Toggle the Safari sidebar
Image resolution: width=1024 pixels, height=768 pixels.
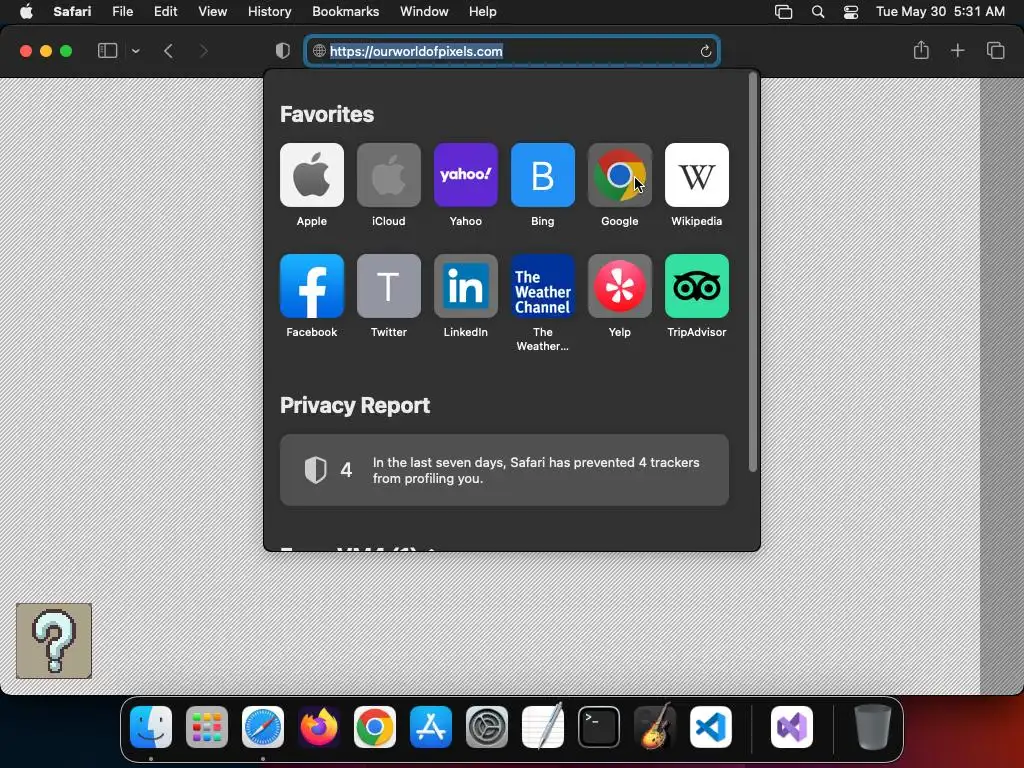(107, 51)
